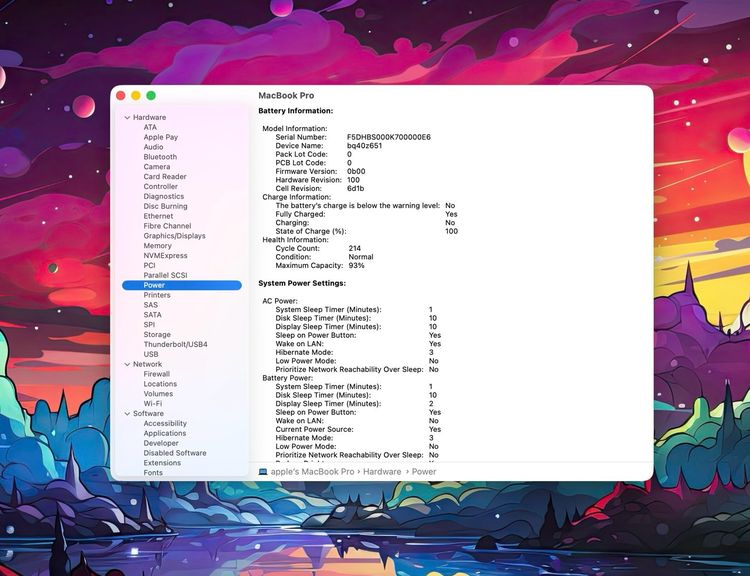This screenshot has width=750, height=576.
Task: Click the Hardware Revision value 100
Action: [x=353, y=180]
